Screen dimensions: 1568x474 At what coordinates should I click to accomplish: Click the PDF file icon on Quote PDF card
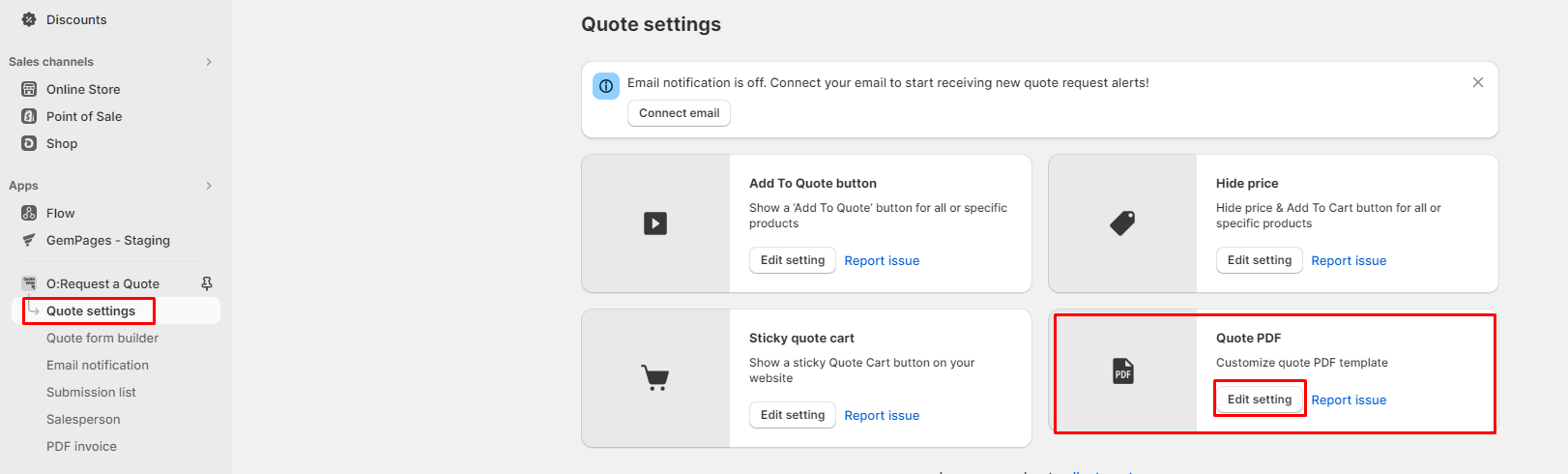[x=1123, y=371]
